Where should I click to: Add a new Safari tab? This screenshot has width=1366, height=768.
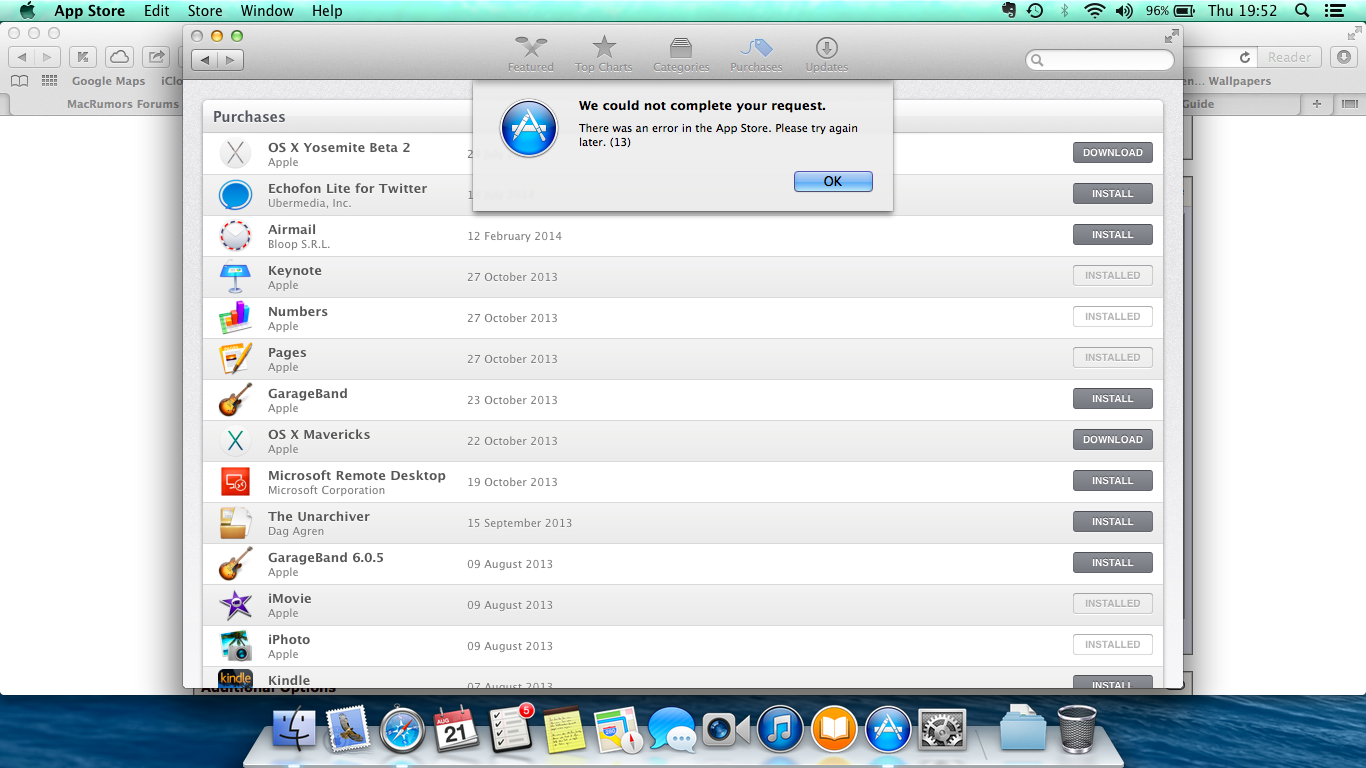[x=1317, y=104]
